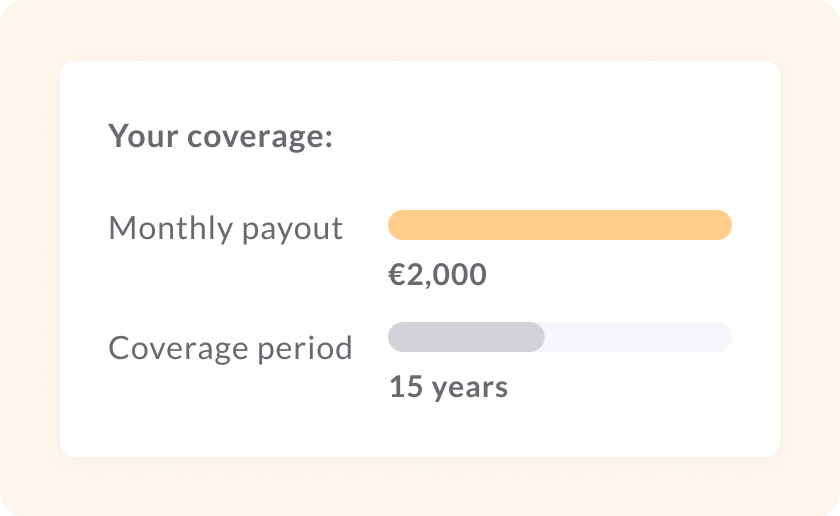Image resolution: width=840 pixels, height=516 pixels.
Task: Click the number 15 in the period value
Action: 406,386
